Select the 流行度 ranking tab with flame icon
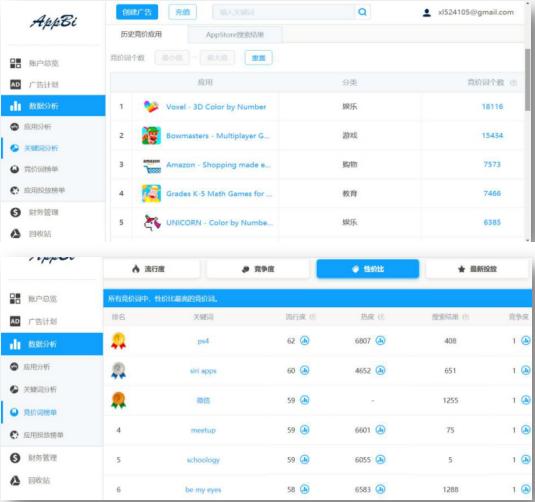This screenshot has width=535, height=502. coord(152,269)
